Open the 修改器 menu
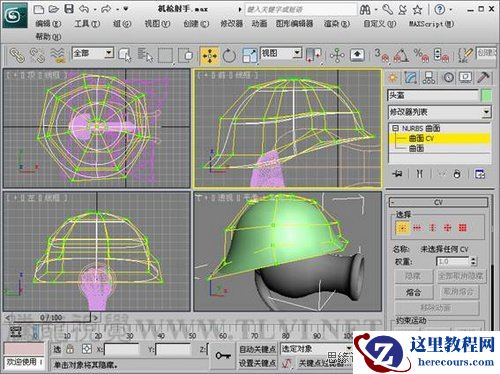Image resolution: width=500 pixels, height=374 pixels. pos(231,24)
